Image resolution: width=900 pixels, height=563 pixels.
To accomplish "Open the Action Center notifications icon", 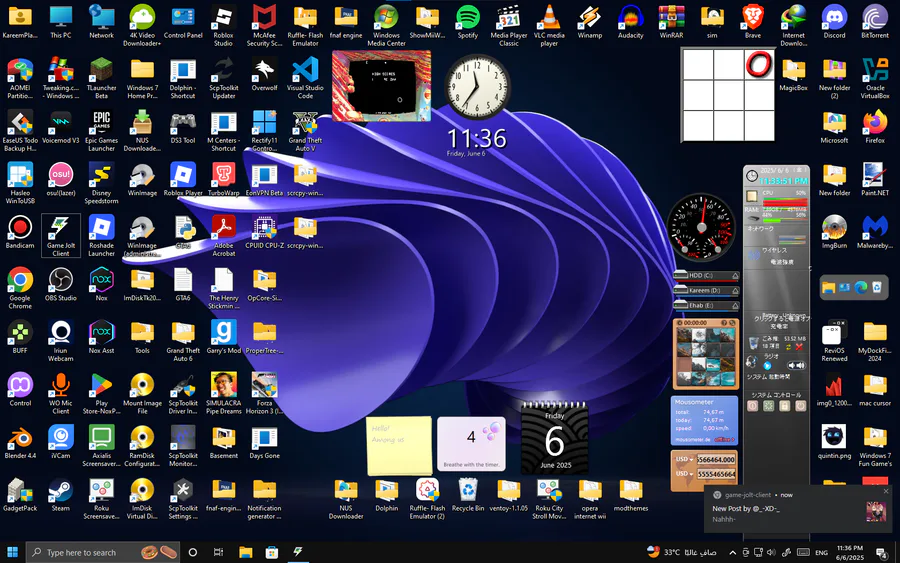I will coord(881,552).
